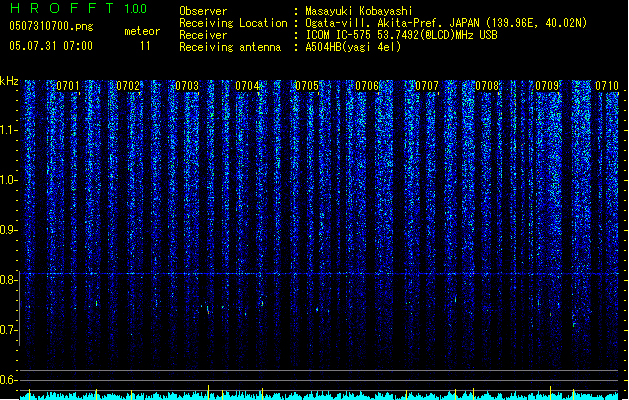Click the HROFFT 1.0.0 title text
The image size is (629, 400).
point(78,8)
